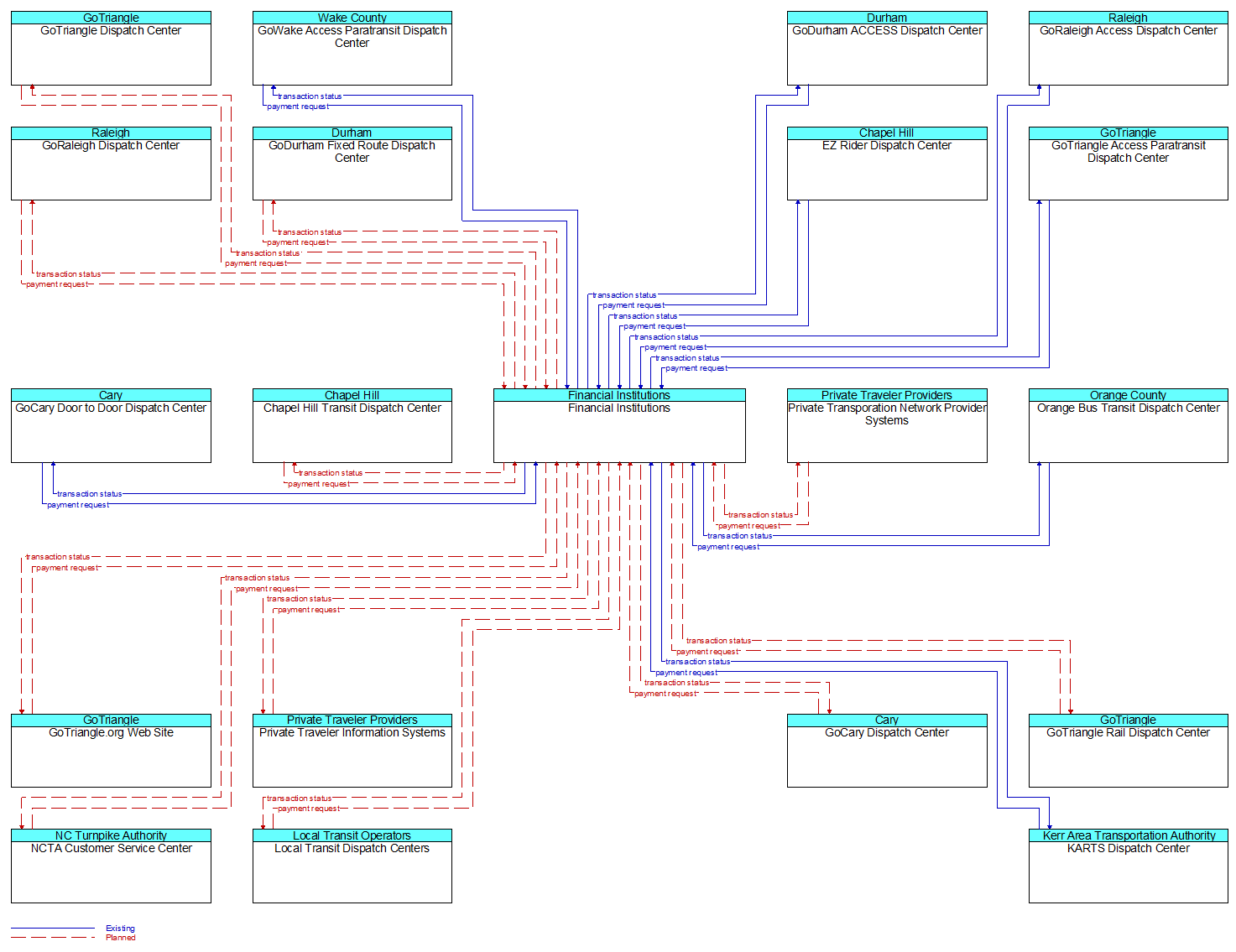Select the GoRaleigh Dispatch Center box

[111, 164]
